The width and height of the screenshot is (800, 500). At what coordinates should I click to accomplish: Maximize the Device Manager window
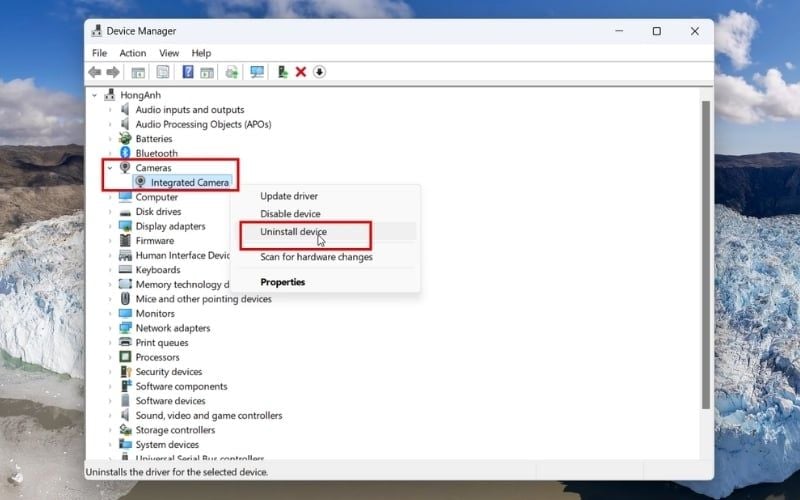(x=657, y=31)
